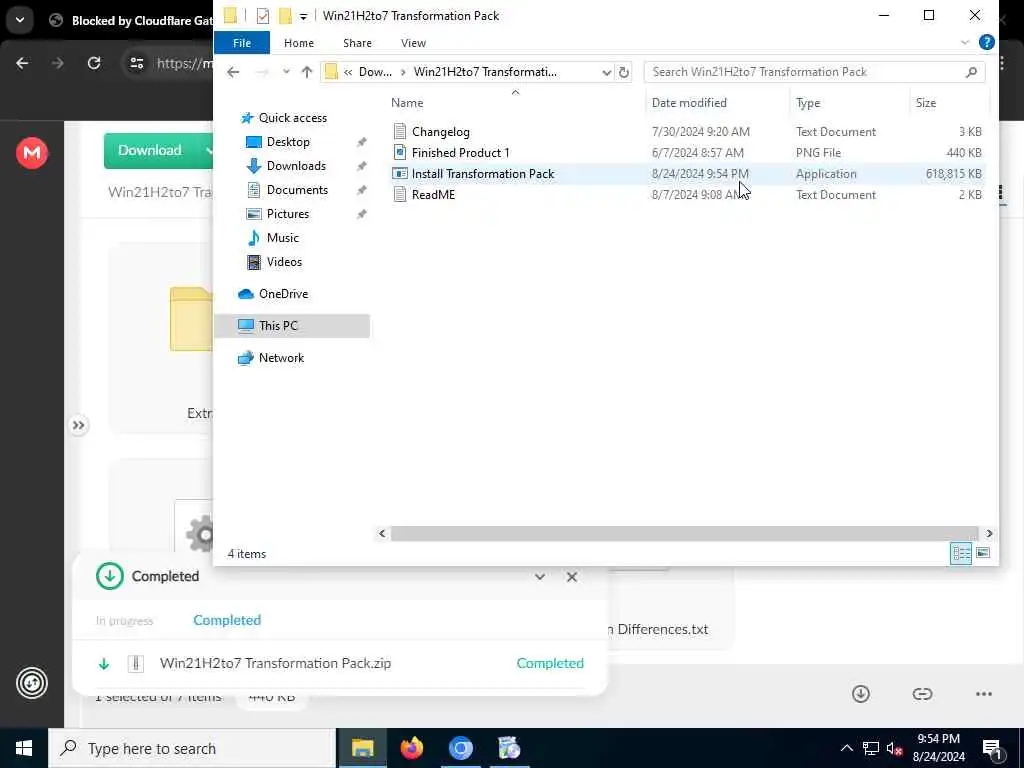Image resolution: width=1024 pixels, height=768 pixels.
Task: Open Quick Access toolbar customize dropdown
Action: tap(303, 16)
